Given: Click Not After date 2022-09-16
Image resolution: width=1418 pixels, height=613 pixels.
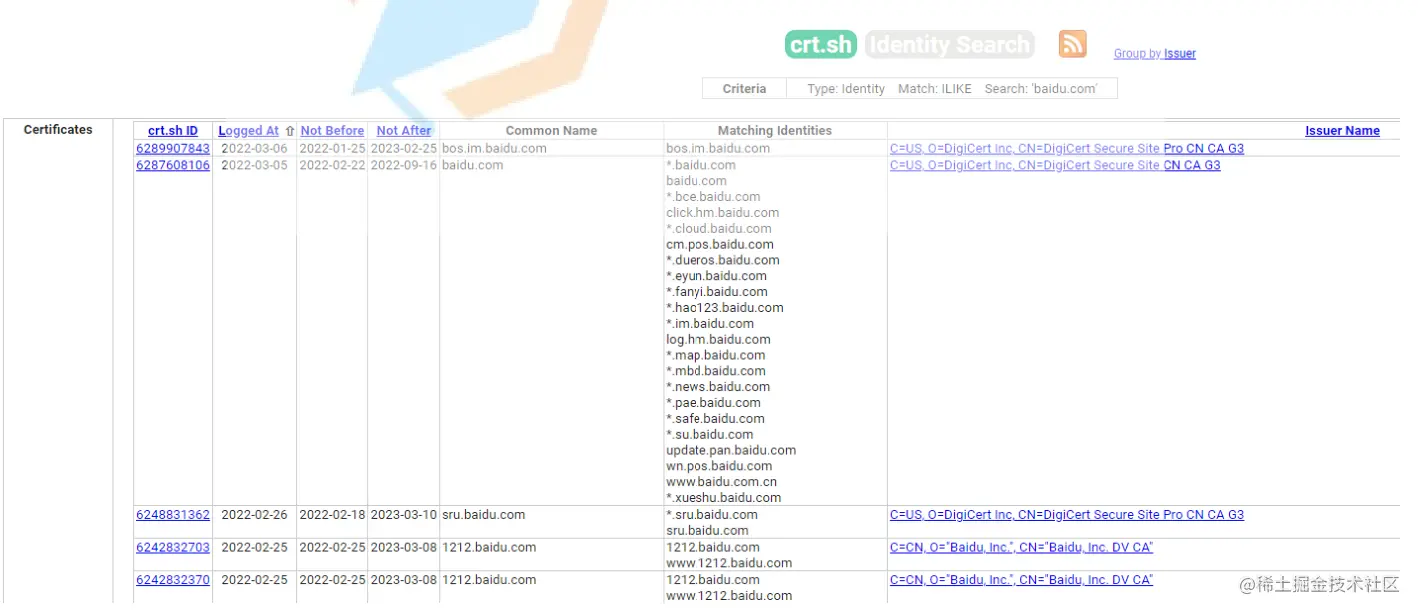Looking at the screenshot, I should [404, 166].
